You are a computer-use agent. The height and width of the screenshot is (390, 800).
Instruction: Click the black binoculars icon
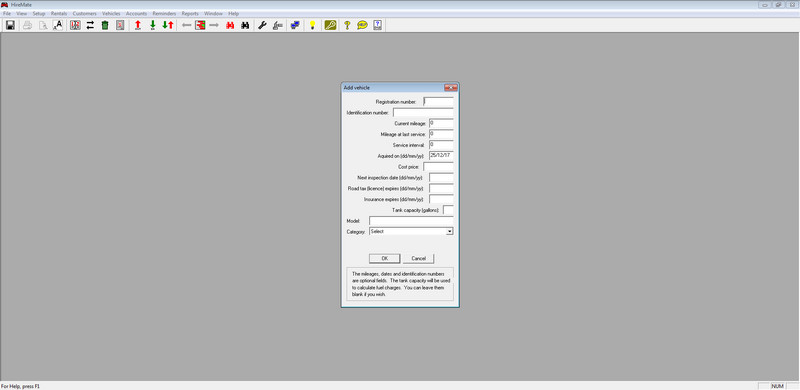[x=245, y=25]
